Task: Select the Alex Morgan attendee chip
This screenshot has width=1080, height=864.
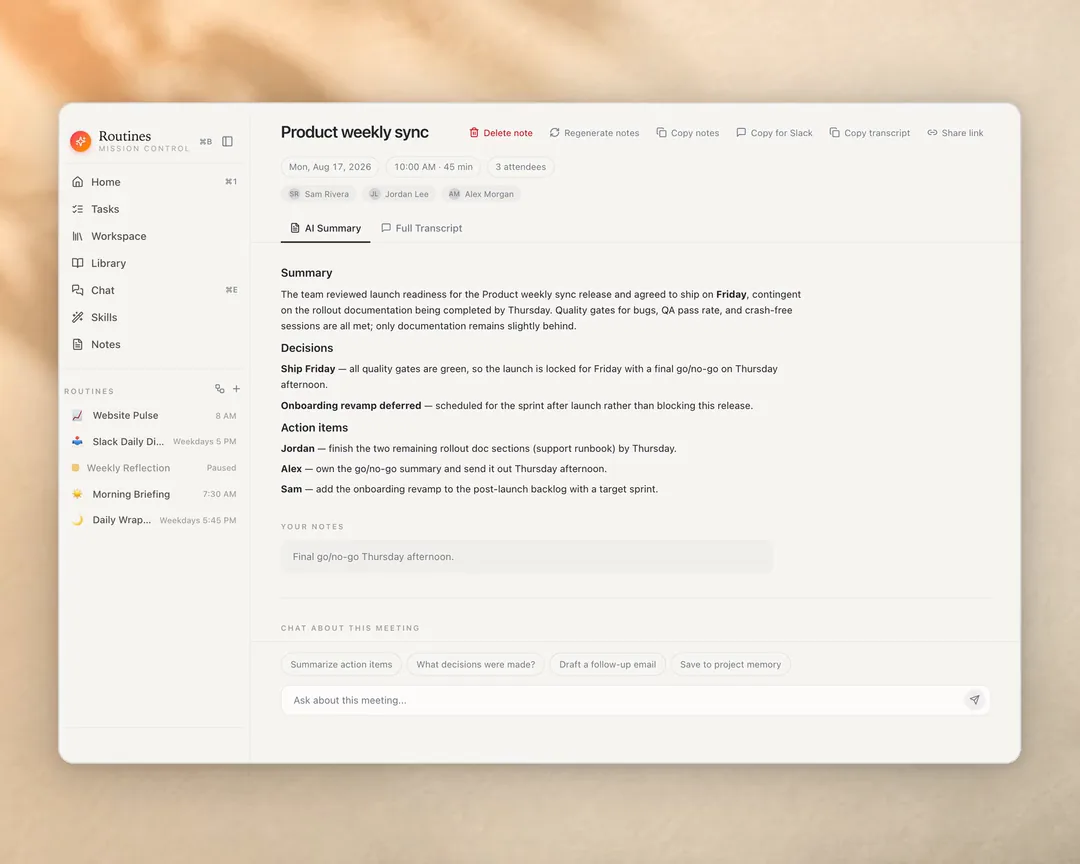Action: coord(481,194)
